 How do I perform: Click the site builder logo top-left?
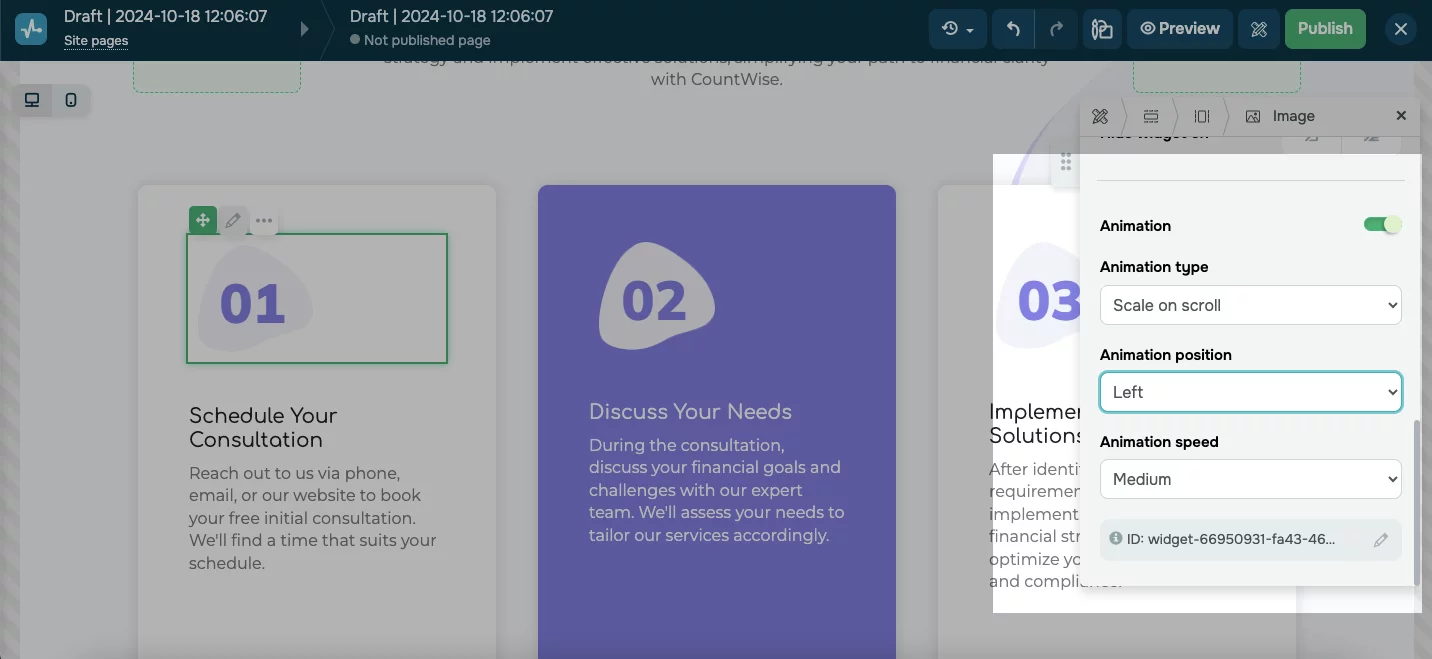tap(30, 28)
